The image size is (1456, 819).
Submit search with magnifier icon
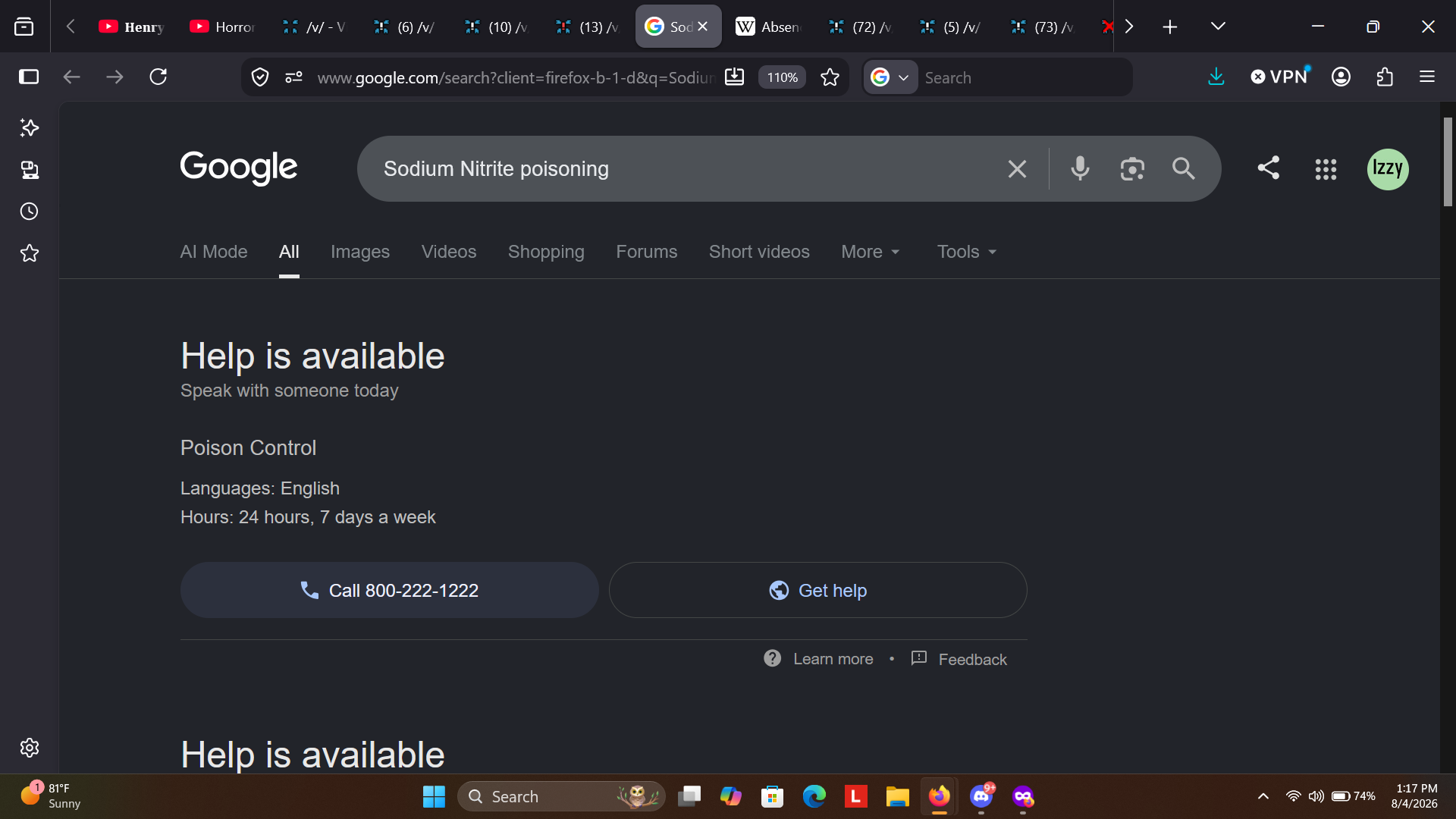(1184, 168)
